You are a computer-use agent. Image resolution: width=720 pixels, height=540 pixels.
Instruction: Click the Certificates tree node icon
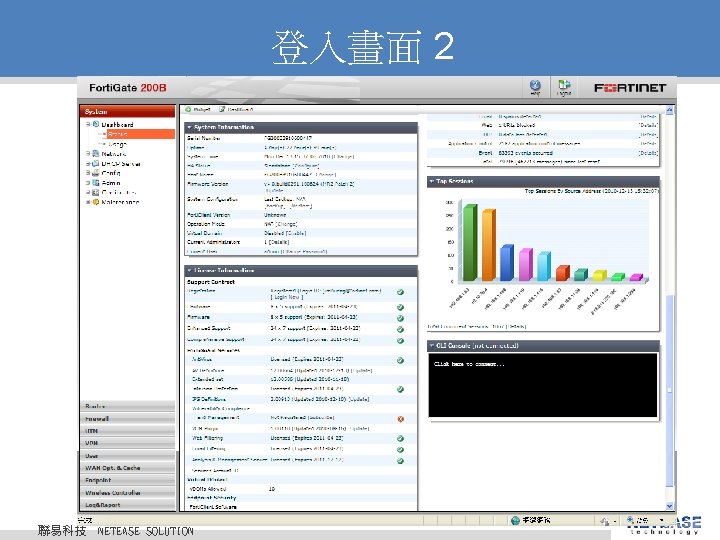(x=96, y=192)
